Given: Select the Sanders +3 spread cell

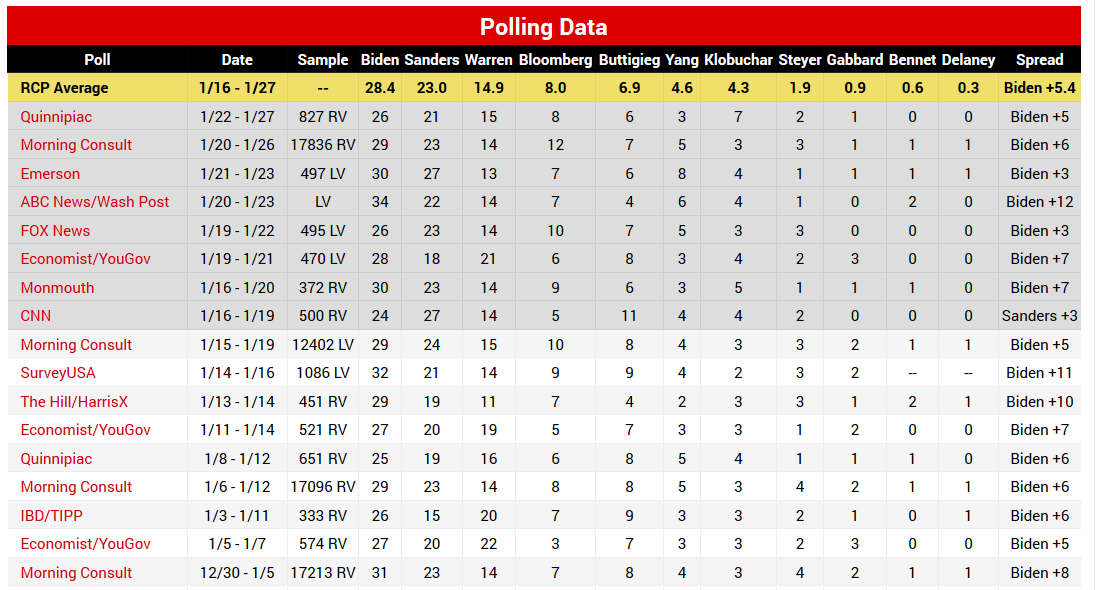Looking at the screenshot, I should (1039, 316).
